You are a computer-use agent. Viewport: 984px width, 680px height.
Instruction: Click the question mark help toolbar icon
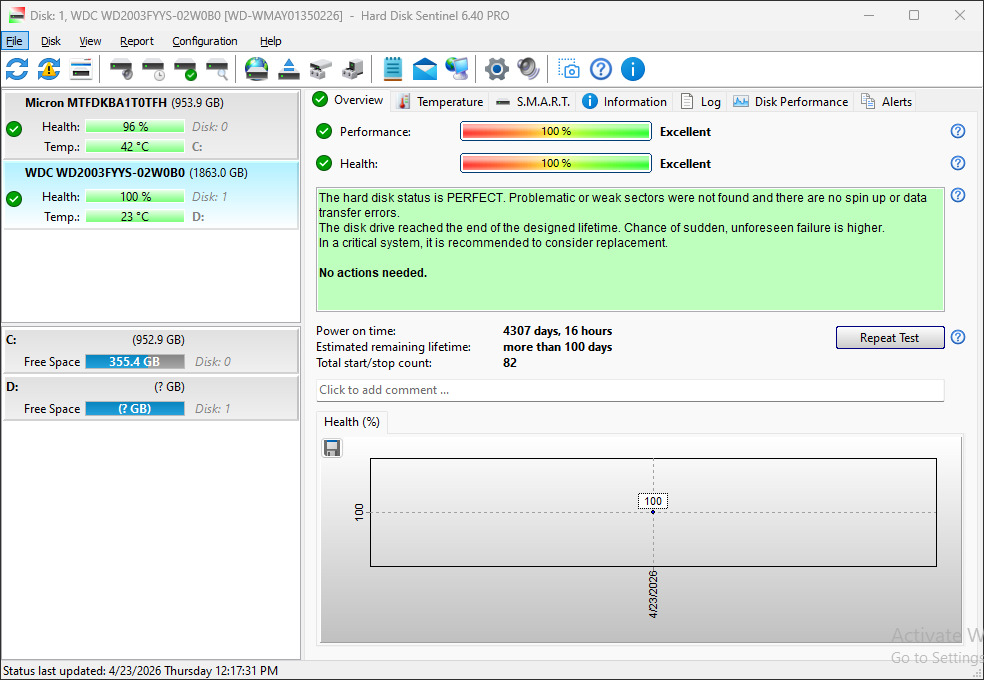point(601,69)
